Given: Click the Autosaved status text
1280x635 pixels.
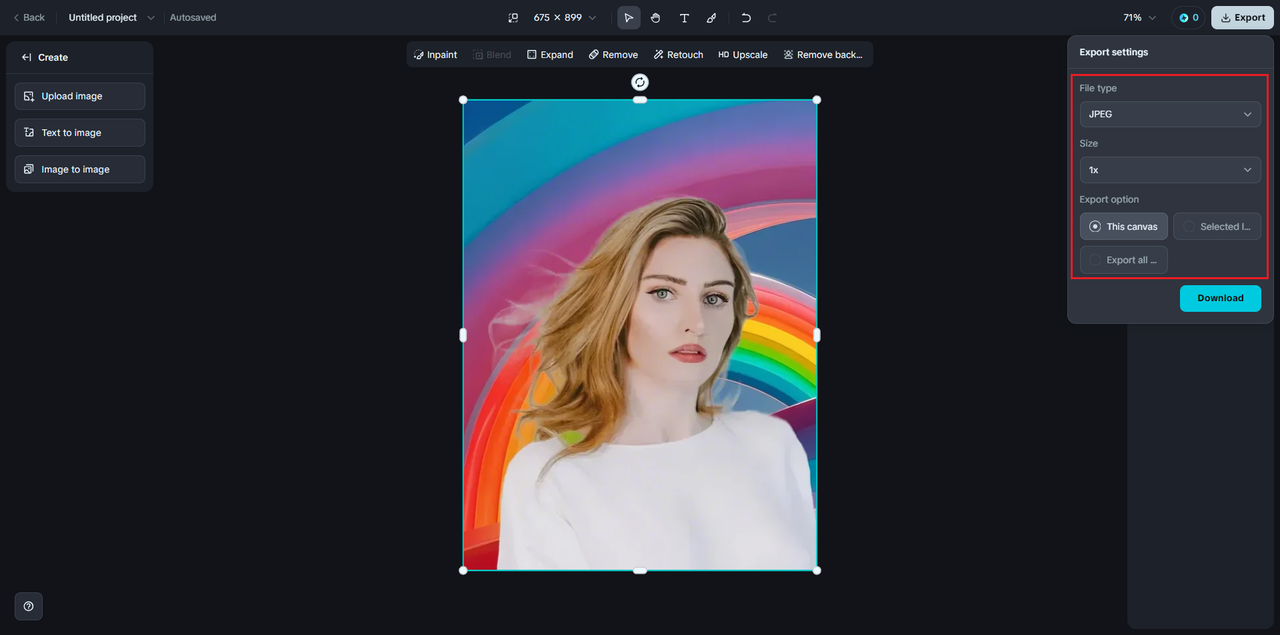Looking at the screenshot, I should tap(193, 18).
